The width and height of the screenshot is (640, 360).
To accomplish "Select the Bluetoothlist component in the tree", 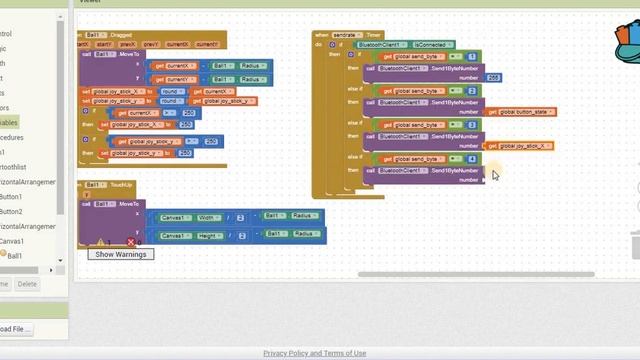I will pyautogui.click(x=13, y=167).
